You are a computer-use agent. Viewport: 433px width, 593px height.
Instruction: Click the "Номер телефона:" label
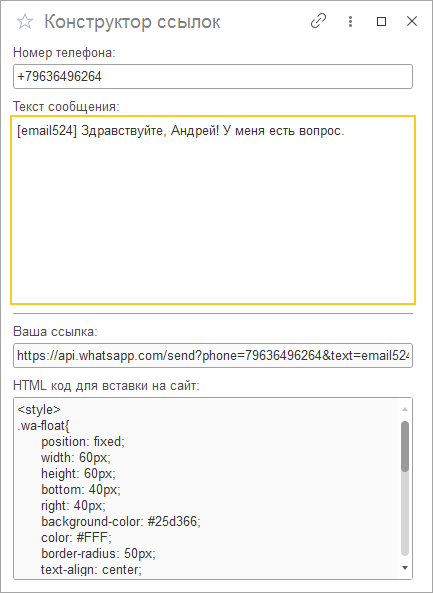tap(64, 53)
